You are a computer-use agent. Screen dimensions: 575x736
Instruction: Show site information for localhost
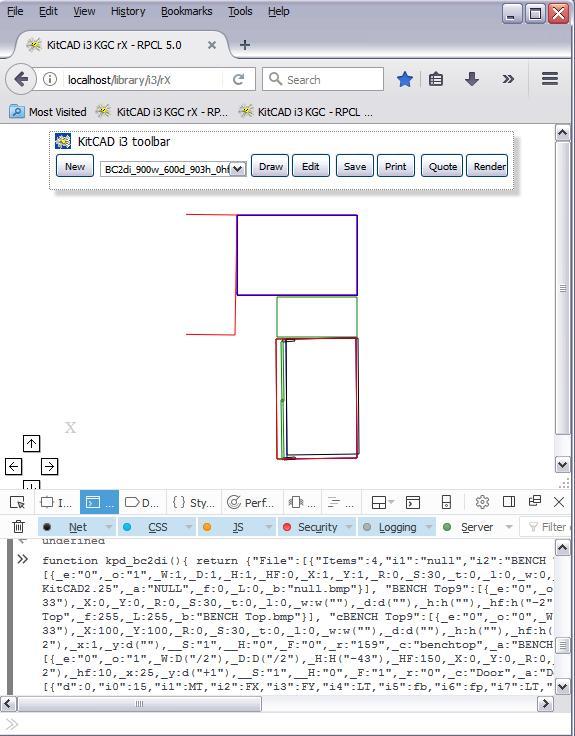[50, 79]
